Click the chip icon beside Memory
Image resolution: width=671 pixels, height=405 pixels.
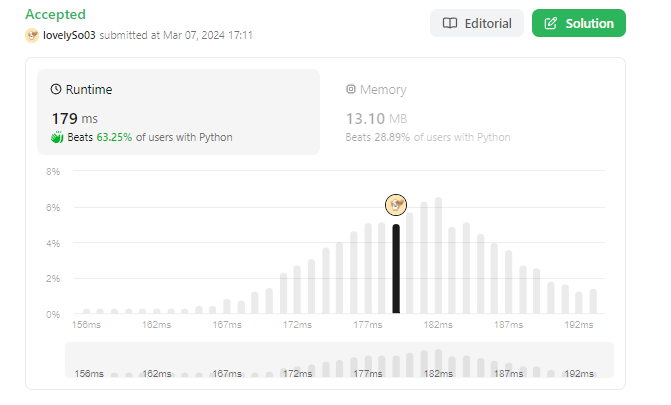[x=351, y=89]
